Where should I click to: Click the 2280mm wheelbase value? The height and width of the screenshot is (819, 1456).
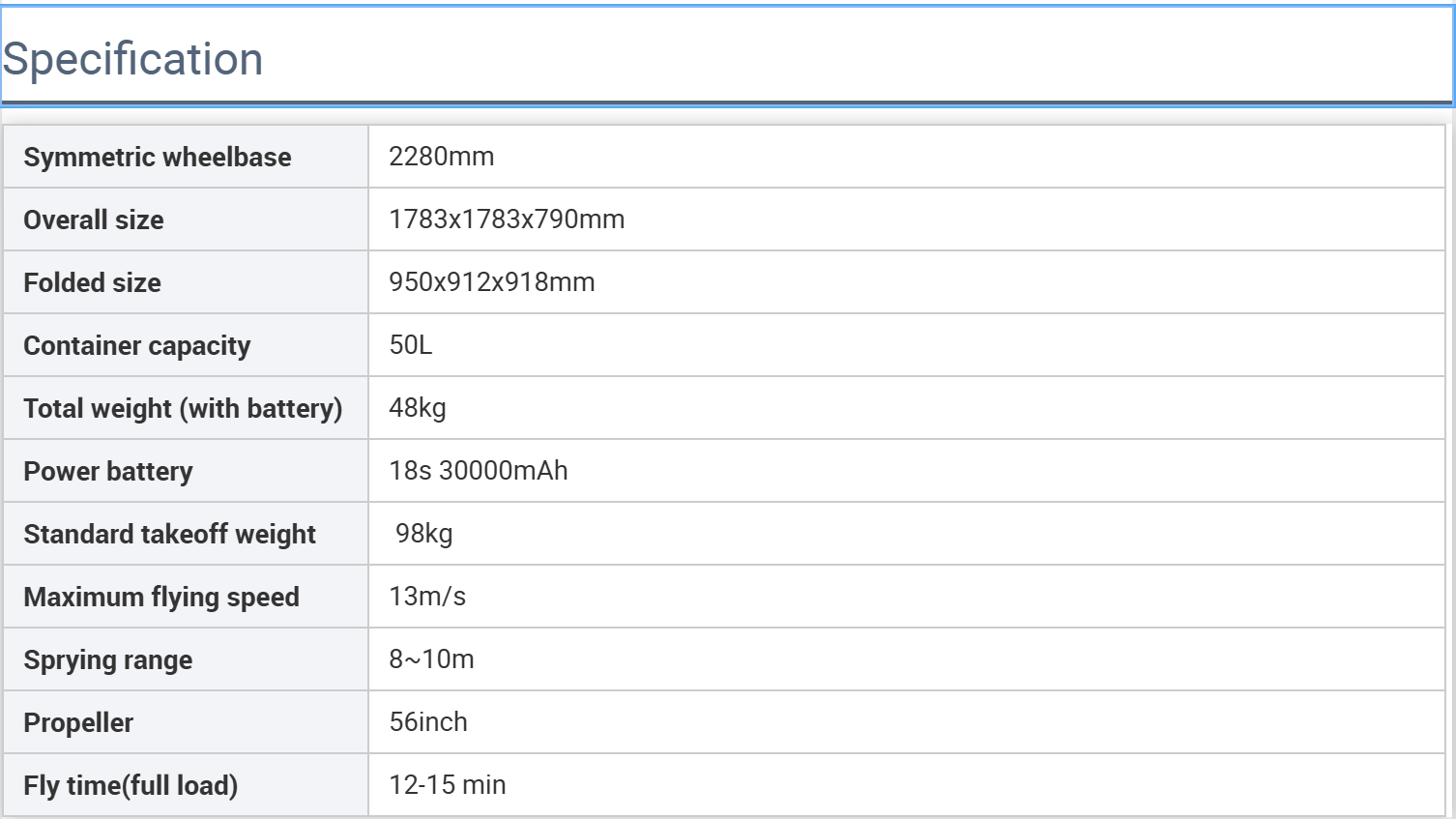tap(441, 157)
